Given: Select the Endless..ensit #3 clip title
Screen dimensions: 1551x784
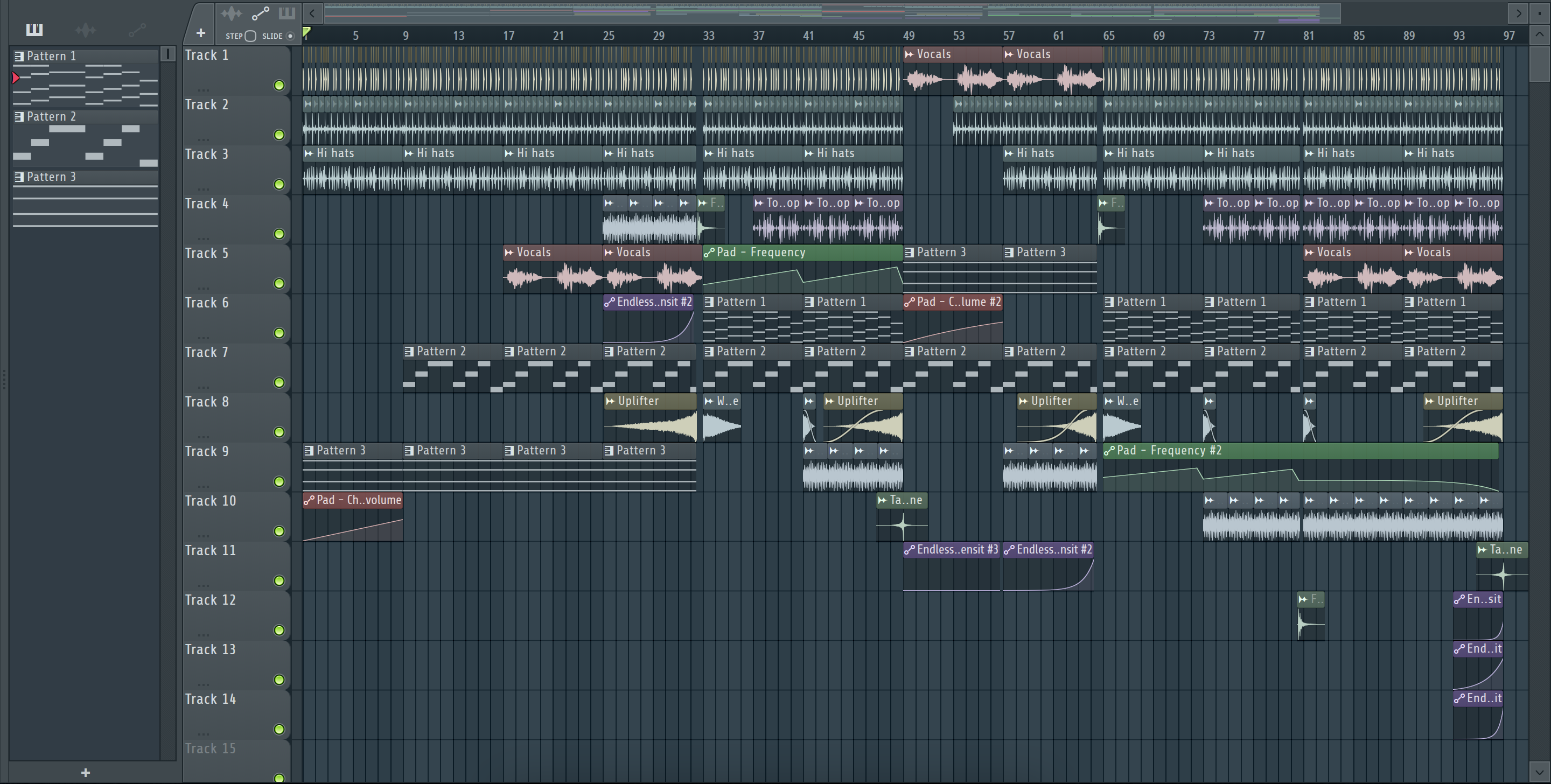Looking at the screenshot, I should coord(958,550).
